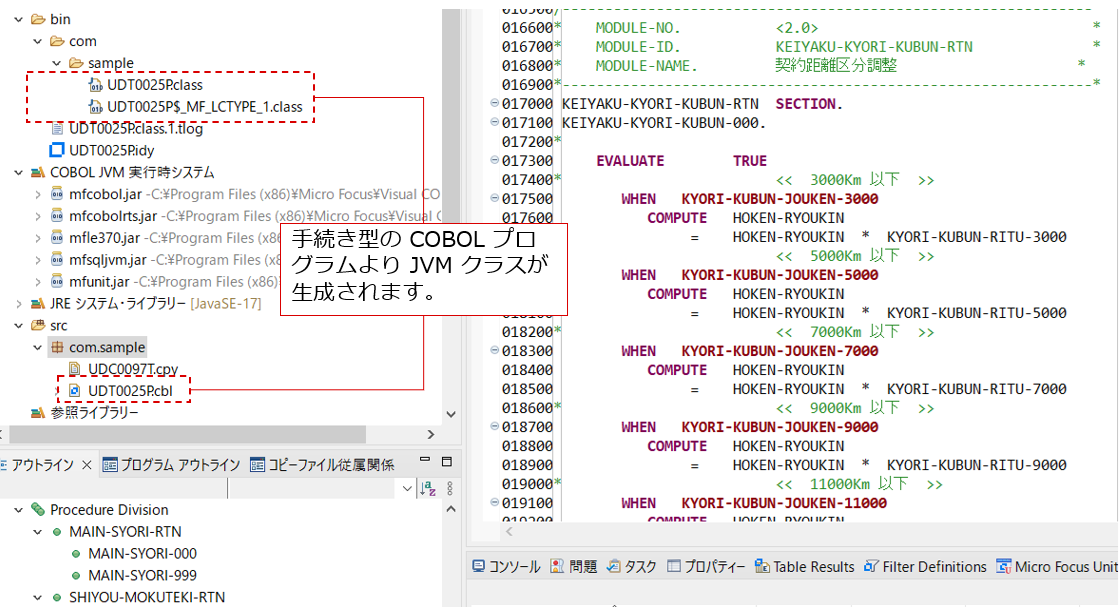
Task: Click the com.sample package icon
Action: (57, 348)
